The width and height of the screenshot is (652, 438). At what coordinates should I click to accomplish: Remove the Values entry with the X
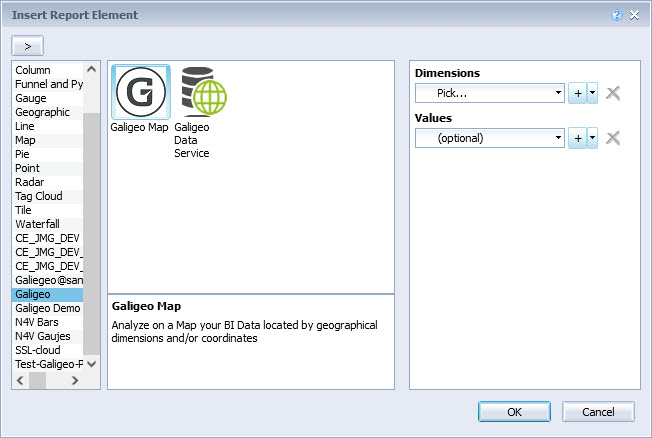(x=613, y=138)
